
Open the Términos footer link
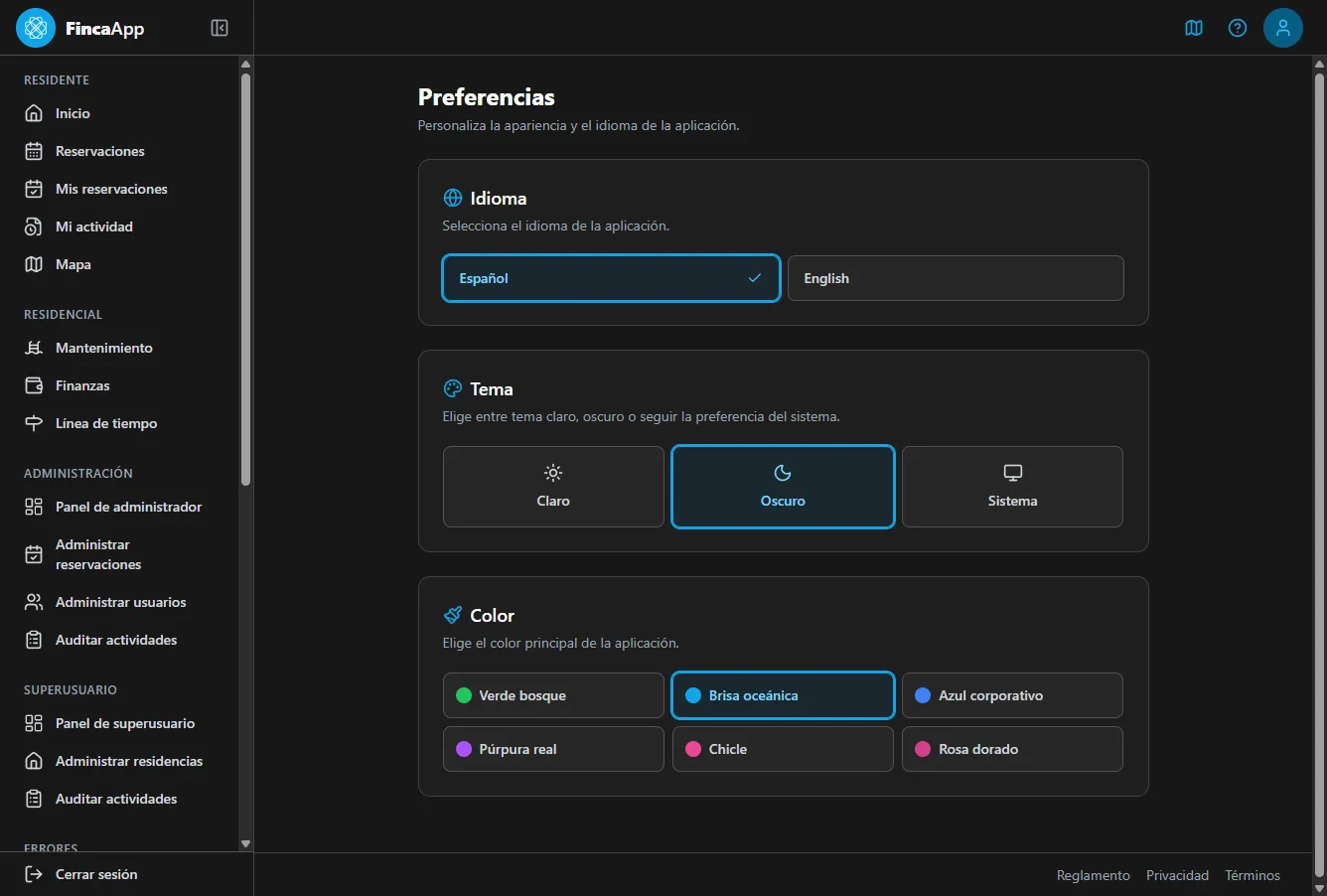coord(1253,875)
